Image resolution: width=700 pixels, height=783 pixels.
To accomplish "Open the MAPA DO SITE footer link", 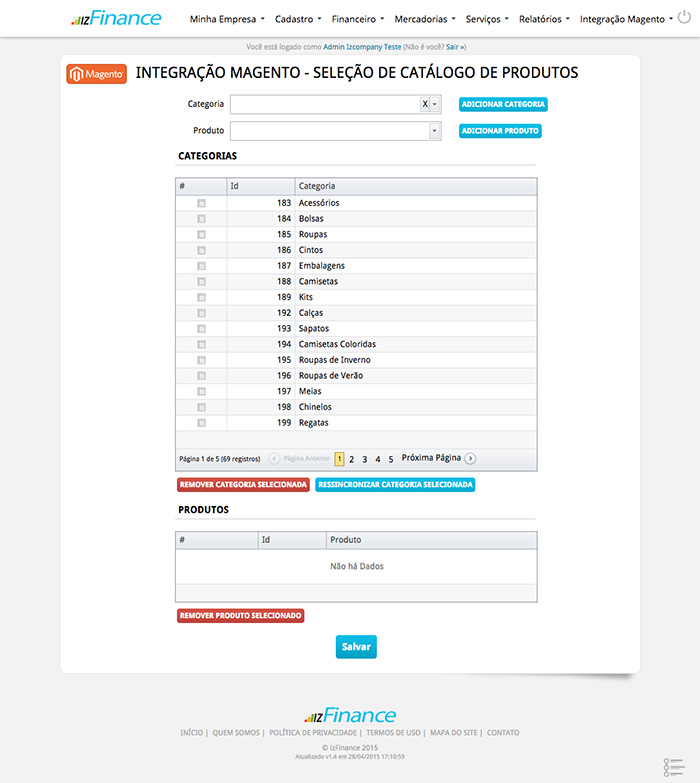I will coord(454,733).
